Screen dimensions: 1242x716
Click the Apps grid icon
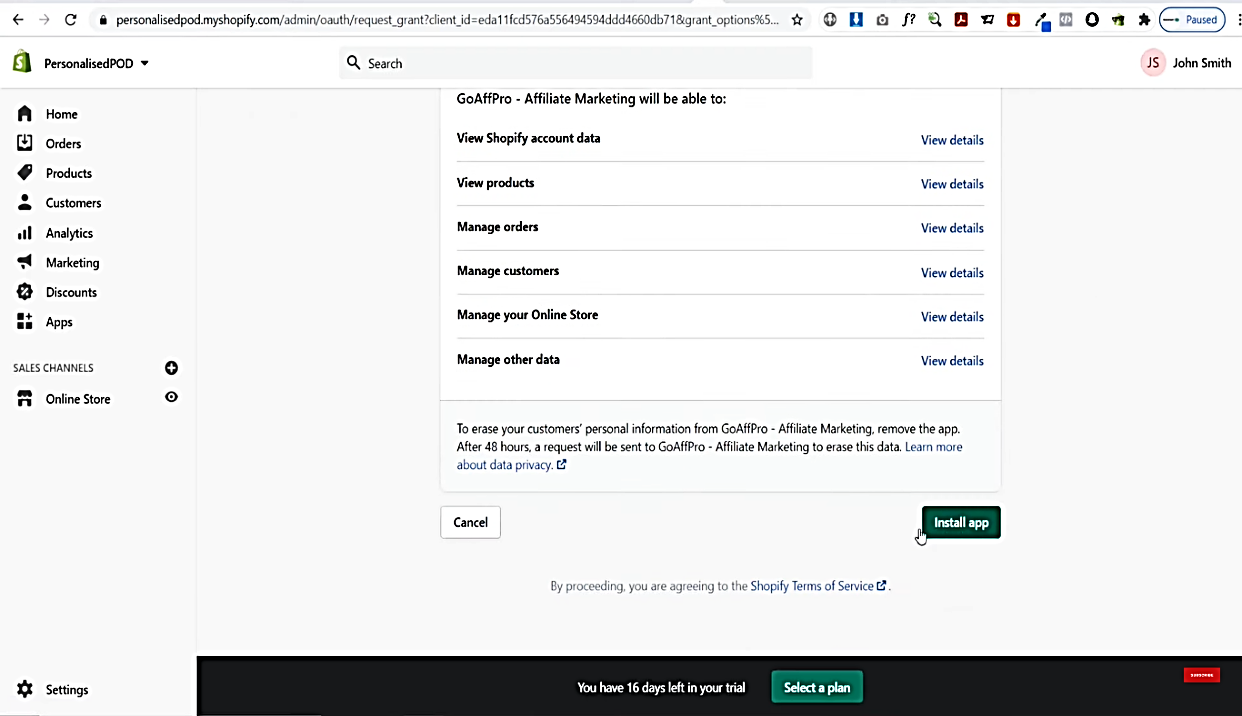coord(25,322)
